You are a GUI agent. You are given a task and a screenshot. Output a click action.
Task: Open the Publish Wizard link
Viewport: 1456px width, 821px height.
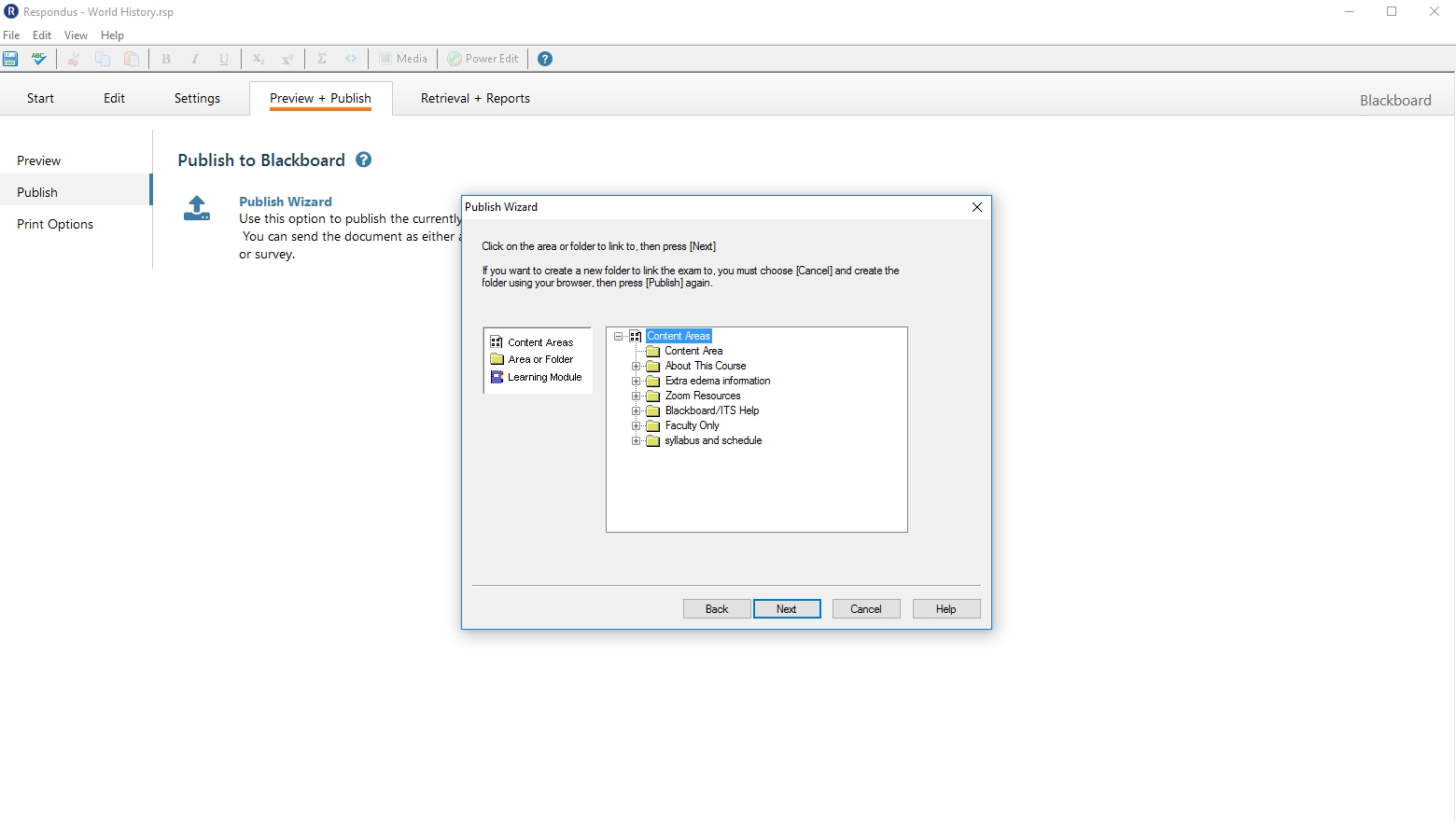(285, 202)
